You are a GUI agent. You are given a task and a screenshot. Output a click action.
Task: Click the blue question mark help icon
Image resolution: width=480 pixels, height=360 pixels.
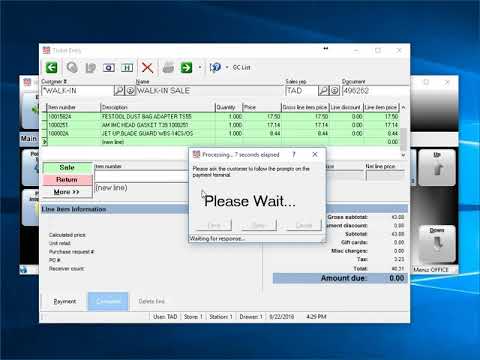coord(215,68)
